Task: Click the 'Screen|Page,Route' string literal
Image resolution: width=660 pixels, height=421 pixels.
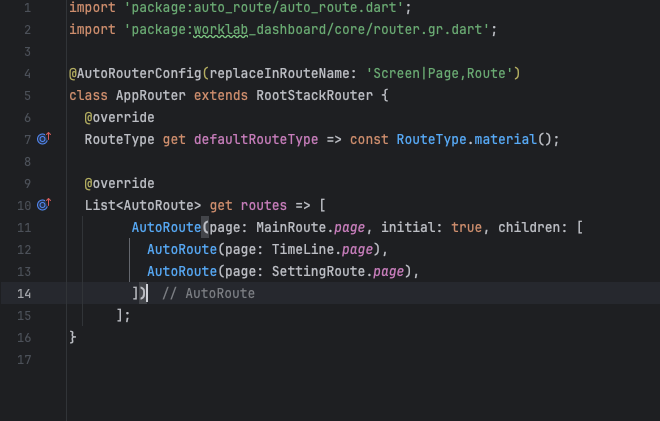Action: point(439,74)
